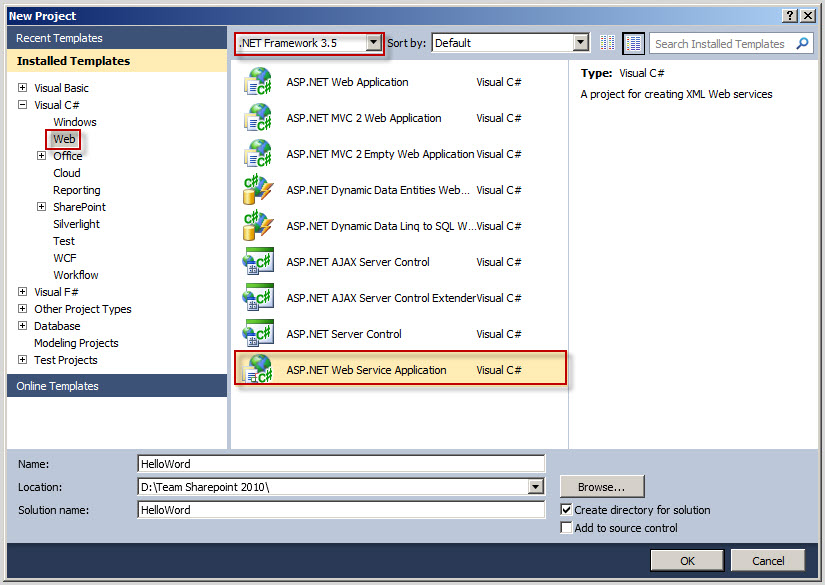Select the Other Project Types label
The width and height of the screenshot is (825, 585).
coord(83,309)
